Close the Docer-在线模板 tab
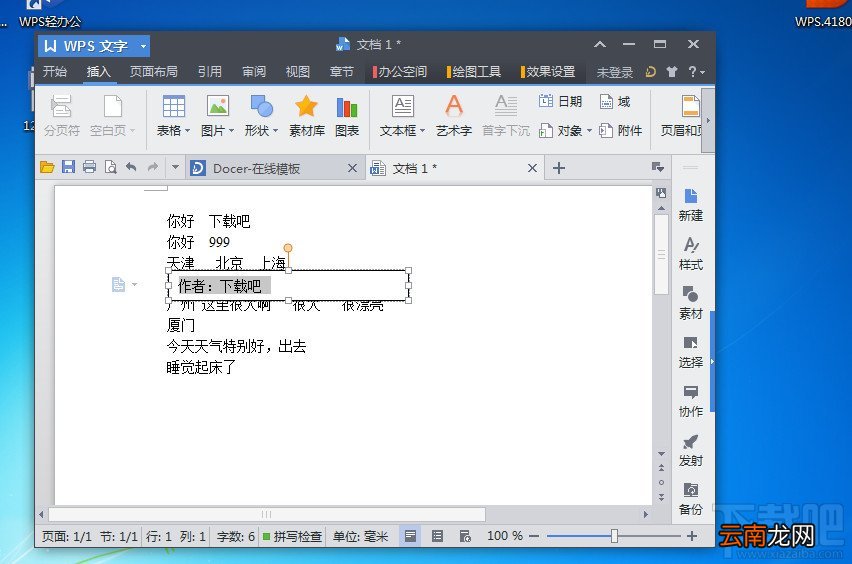852x564 pixels. coord(352,168)
